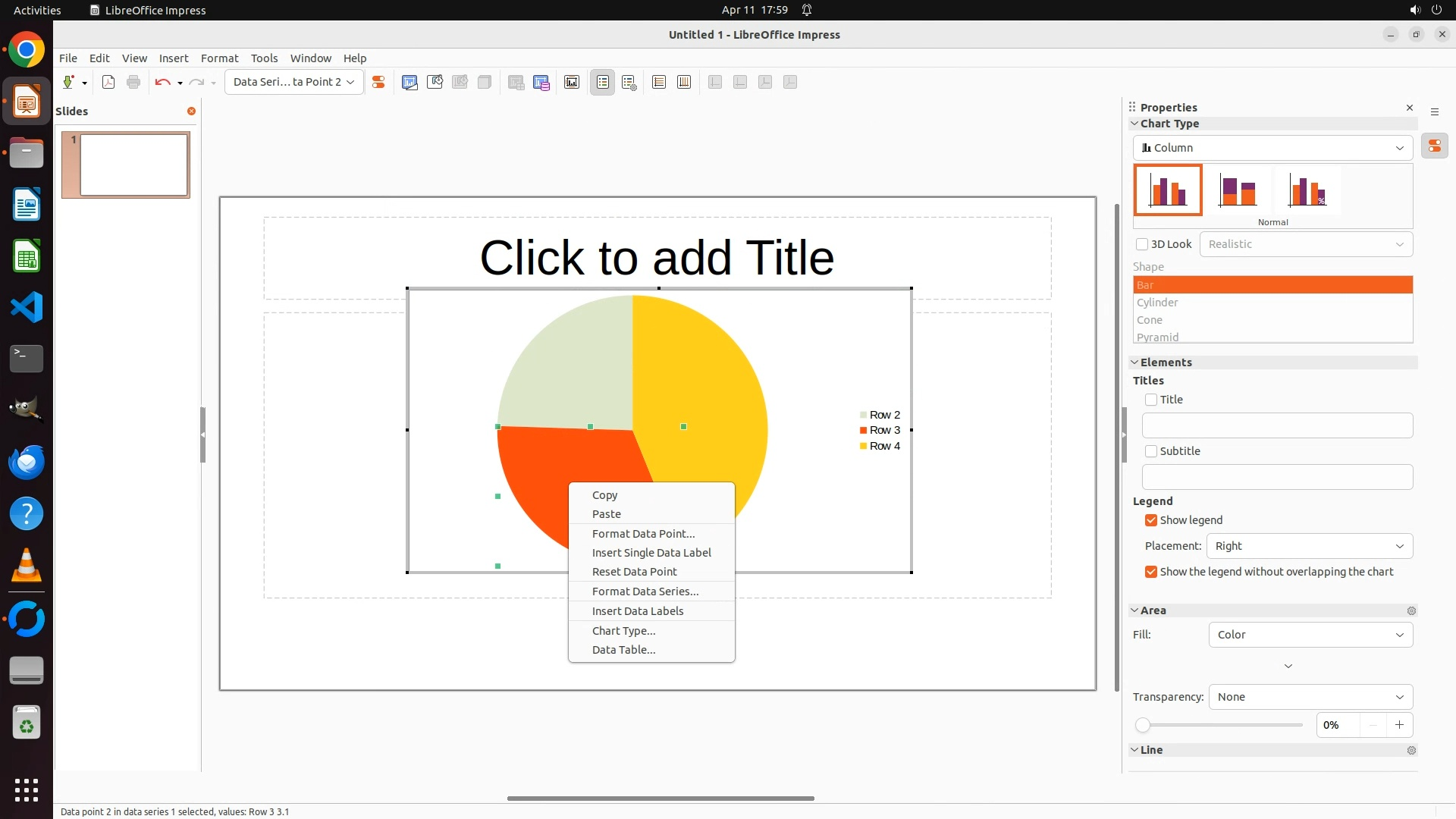Click the Vertical Grids icon
This screenshot has width=1456, height=819.
(x=684, y=83)
